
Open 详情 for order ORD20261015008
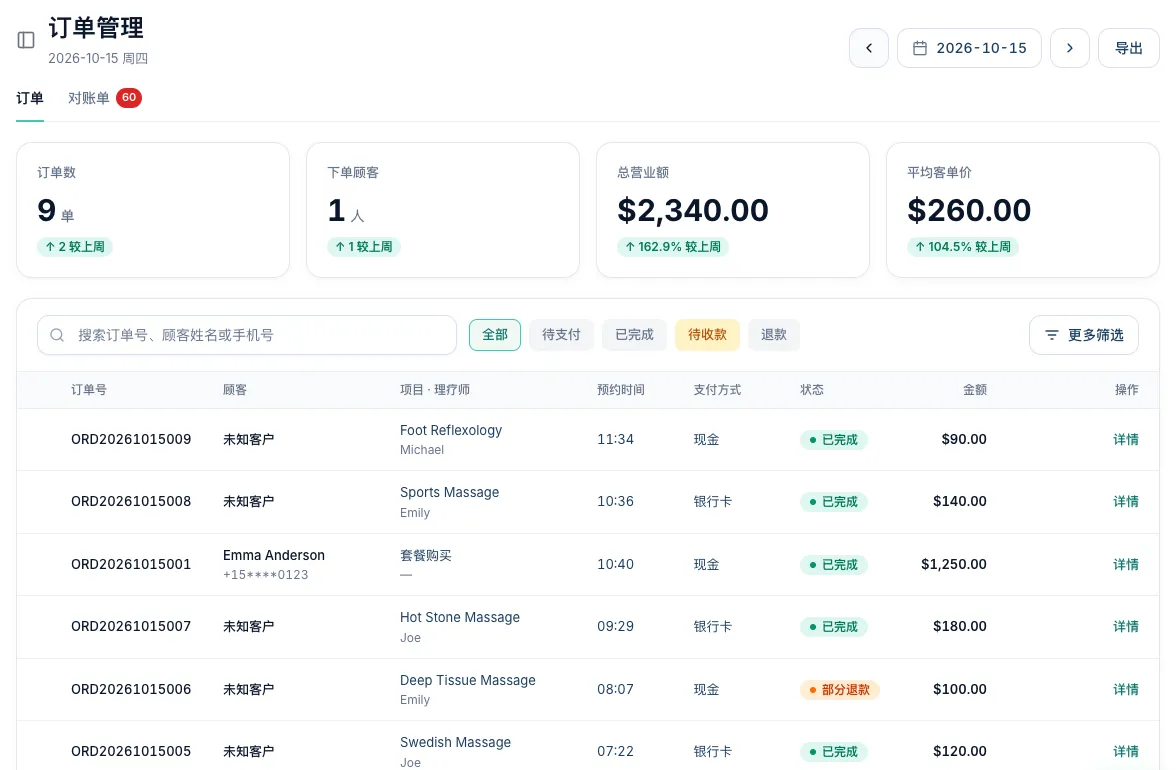click(x=1126, y=502)
